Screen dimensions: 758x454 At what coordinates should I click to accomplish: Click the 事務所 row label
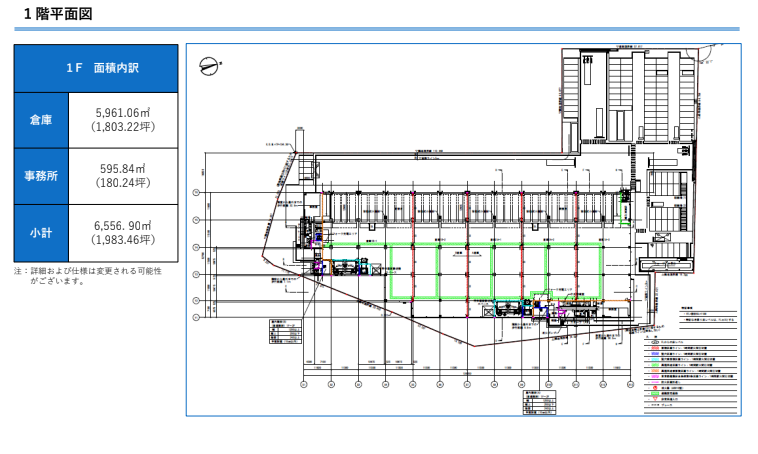[x=41, y=176]
